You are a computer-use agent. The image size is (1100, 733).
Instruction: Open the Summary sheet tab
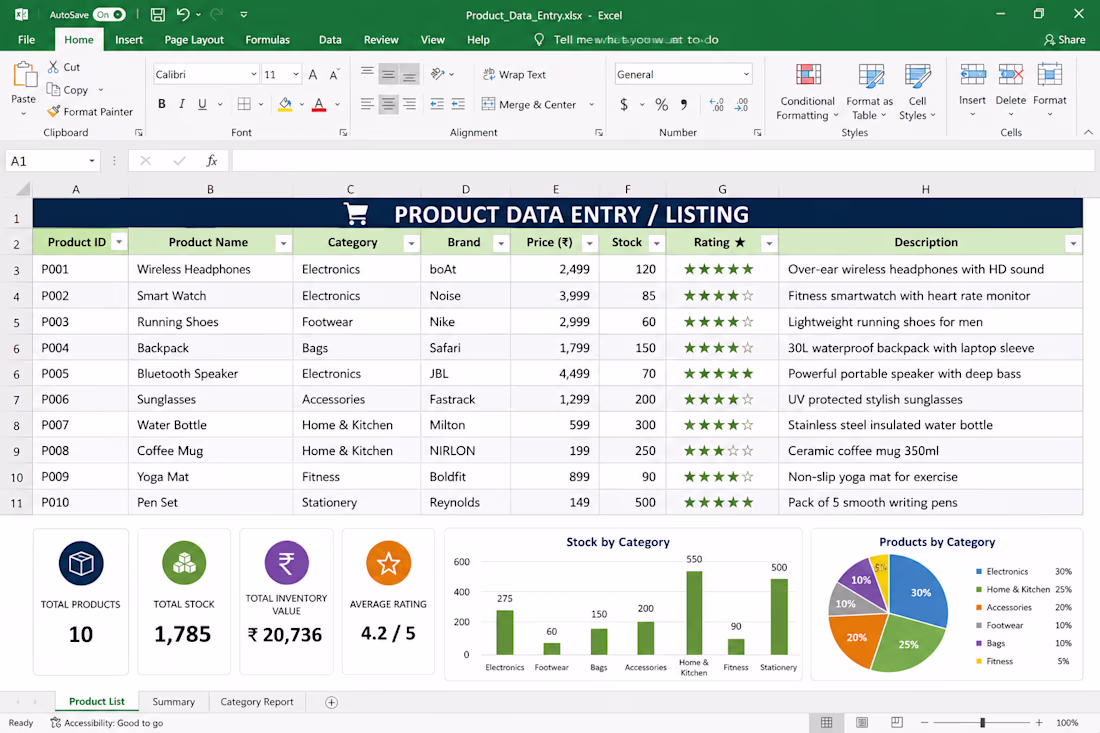pos(173,701)
